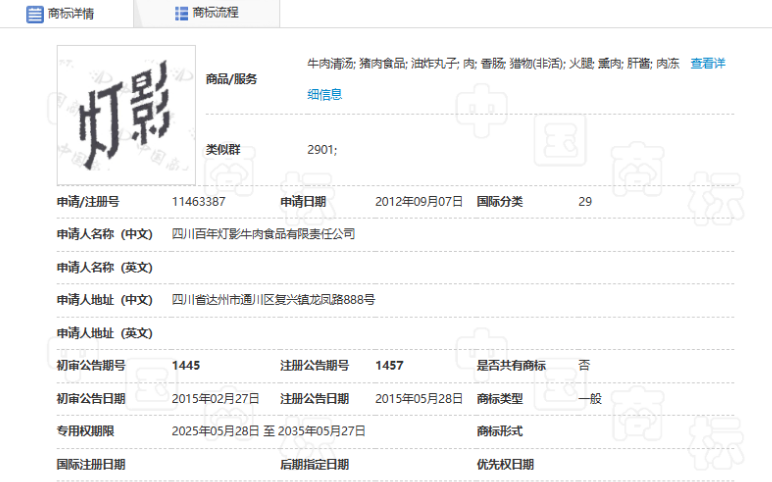Click preliminary announcement issue number 1445

click(186, 365)
